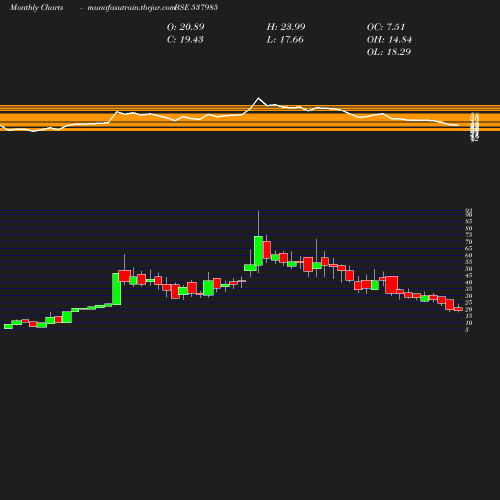Image resolution: width=500 pixels, height=500 pixels.
Task: Click the 5 price axis label
Action: coord(467,330)
